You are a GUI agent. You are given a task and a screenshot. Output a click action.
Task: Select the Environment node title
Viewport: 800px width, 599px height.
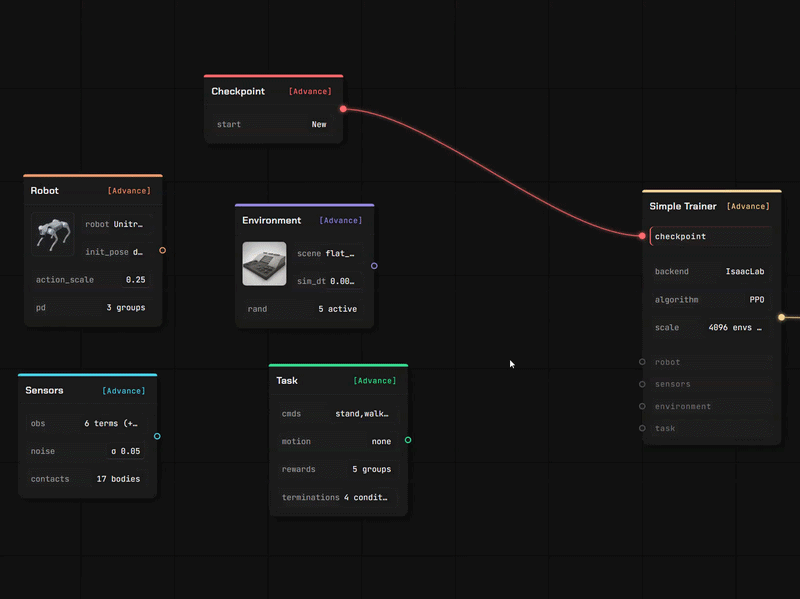click(271, 220)
